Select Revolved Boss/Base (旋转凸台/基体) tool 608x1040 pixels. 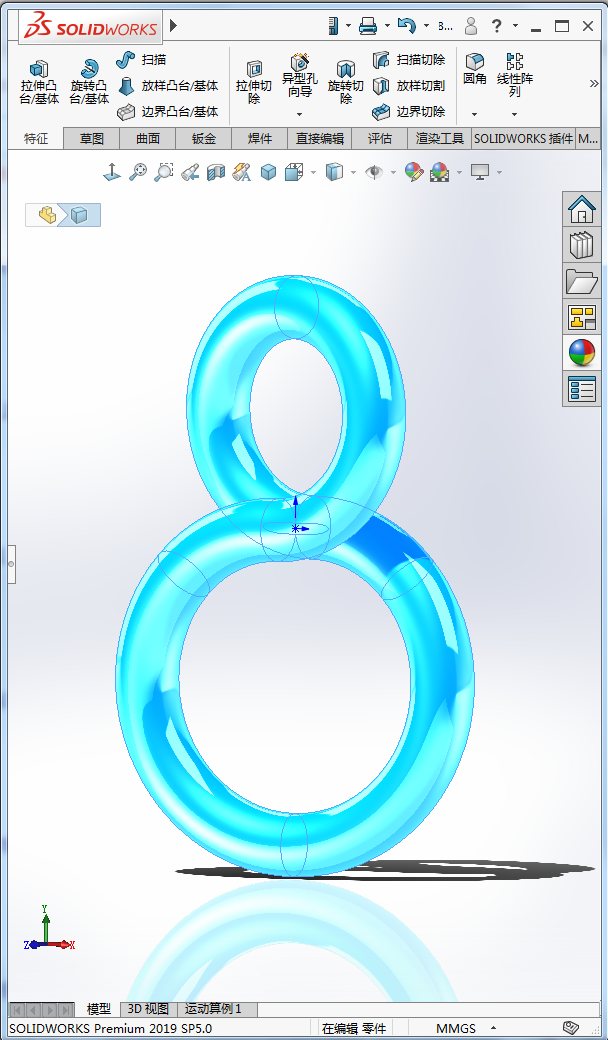[90, 82]
